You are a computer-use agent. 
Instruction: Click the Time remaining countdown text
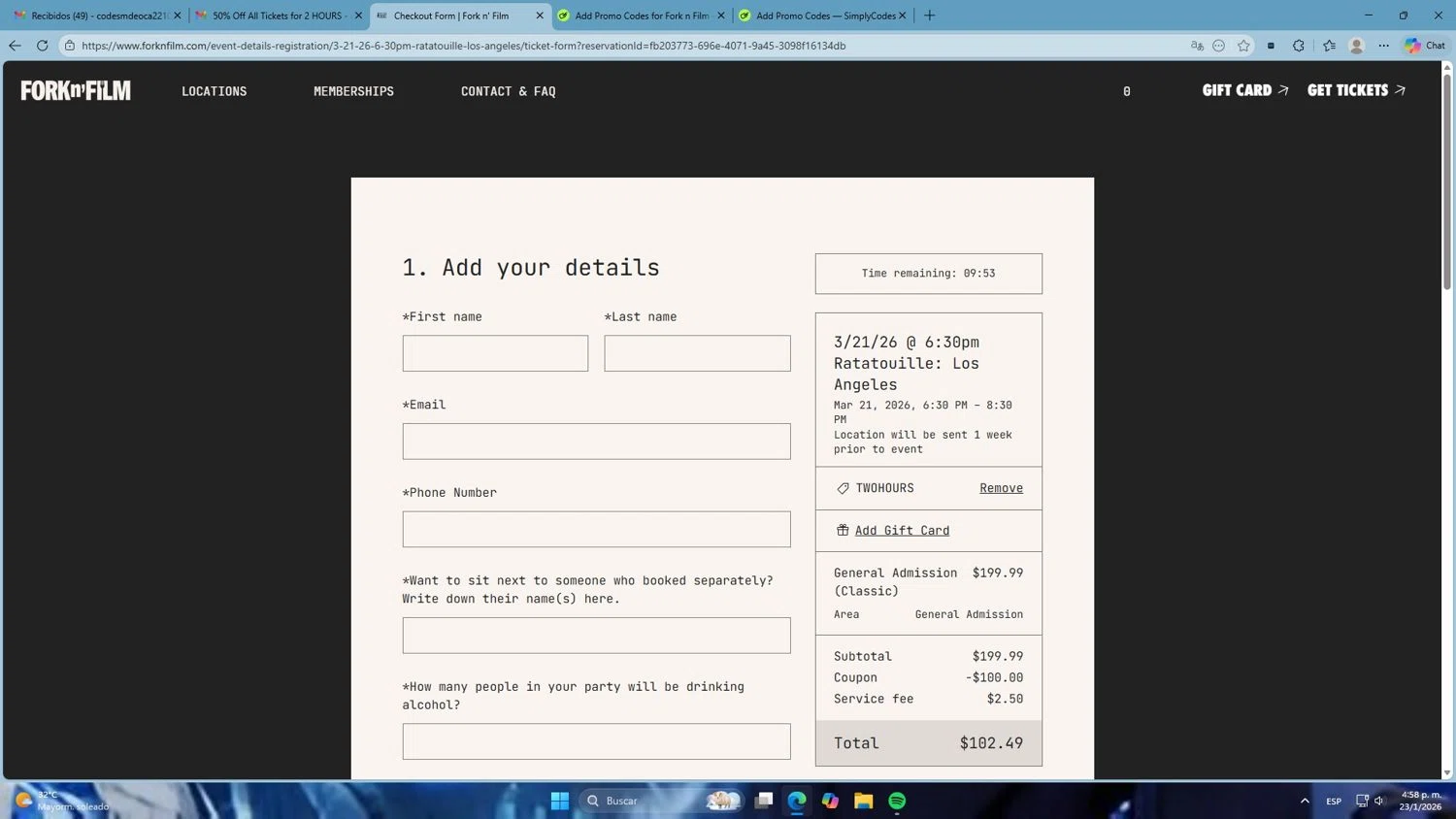(x=928, y=274)
